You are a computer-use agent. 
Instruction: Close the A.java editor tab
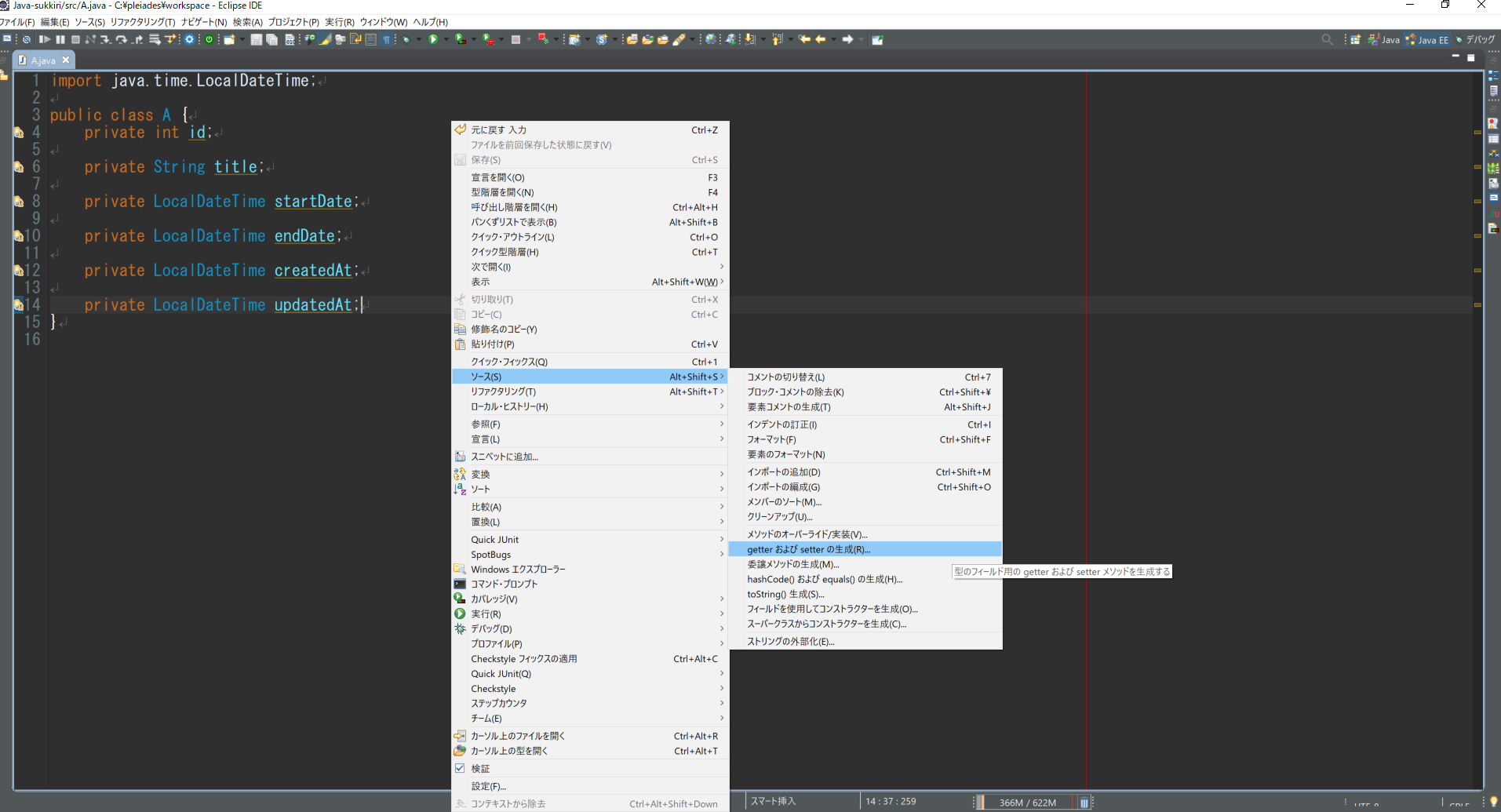pyautogui.click(x=66, y=60)
